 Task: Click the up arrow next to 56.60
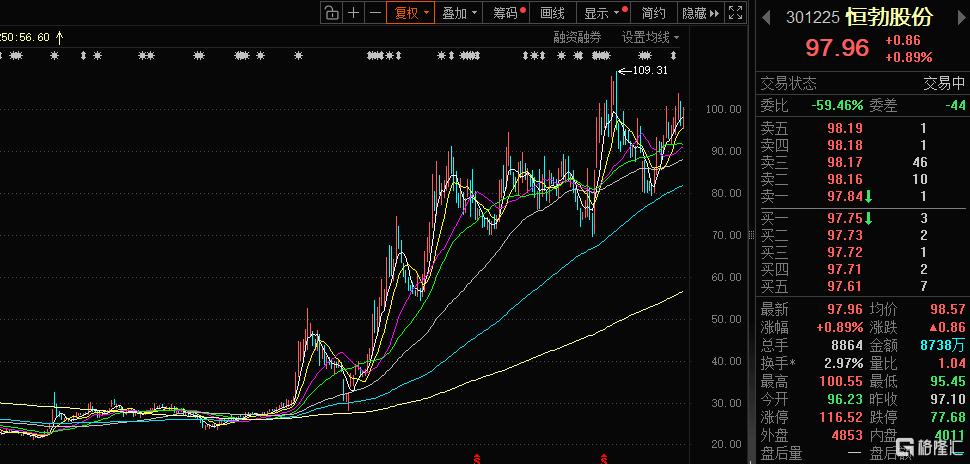[x=59, y=37]
